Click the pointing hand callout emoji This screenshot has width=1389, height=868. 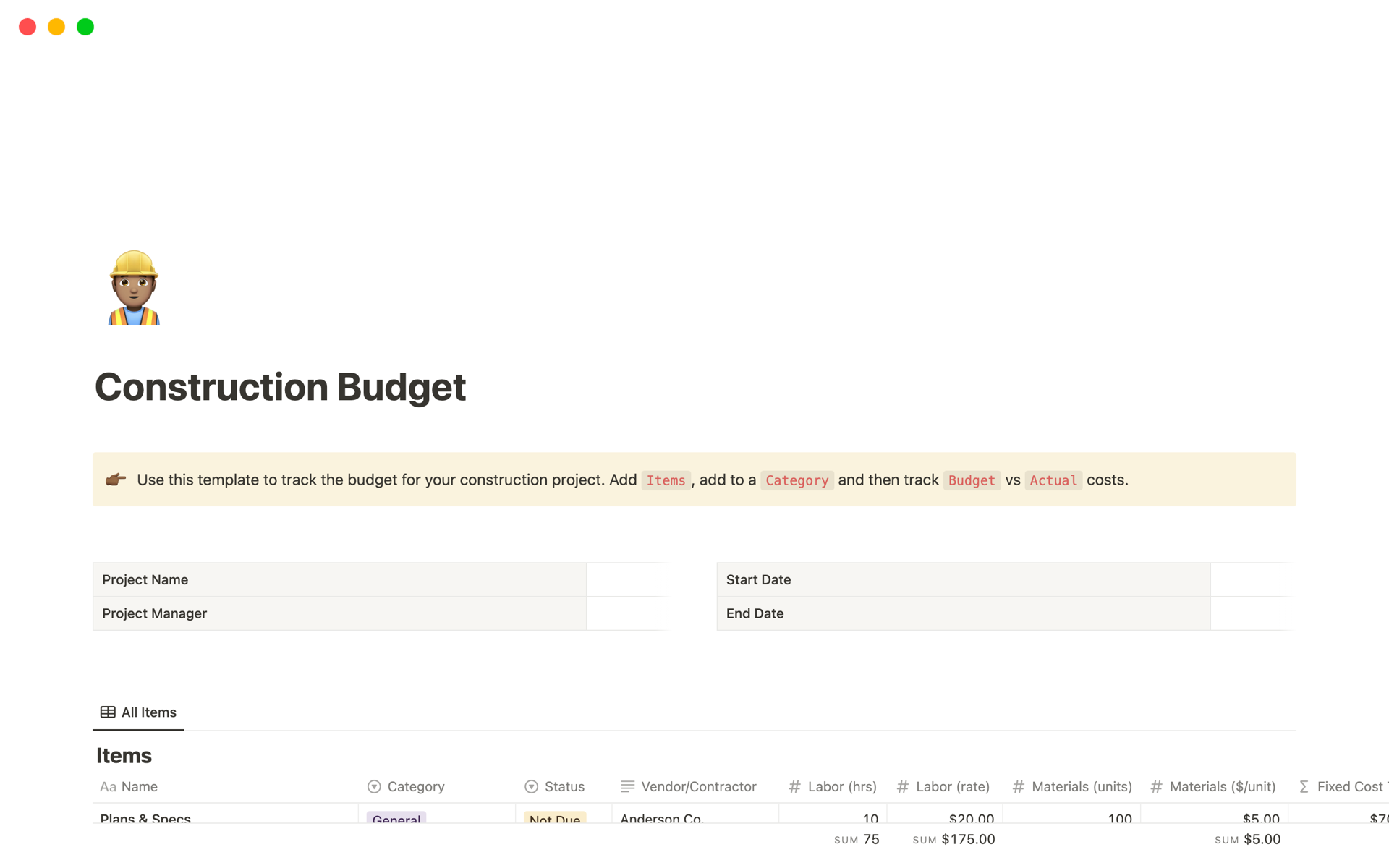(x=116, y=480)
